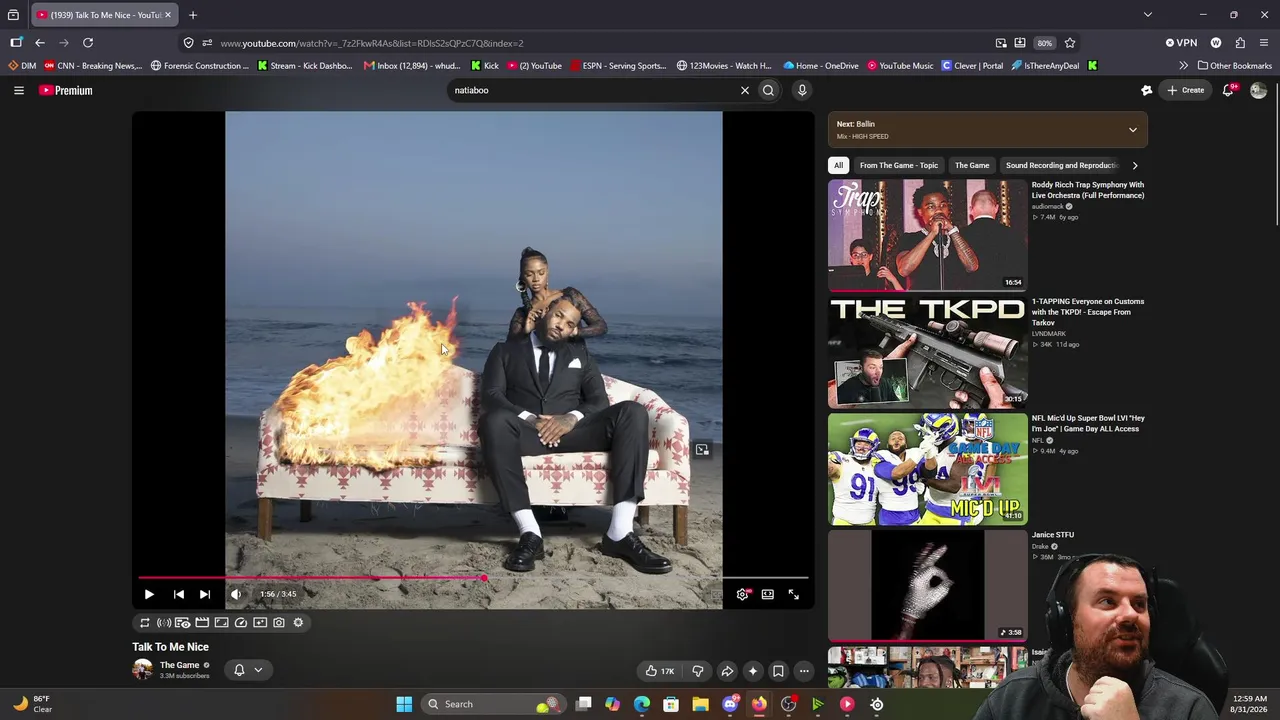Play the paused video

pyautogui.click(x=149, y=594)
